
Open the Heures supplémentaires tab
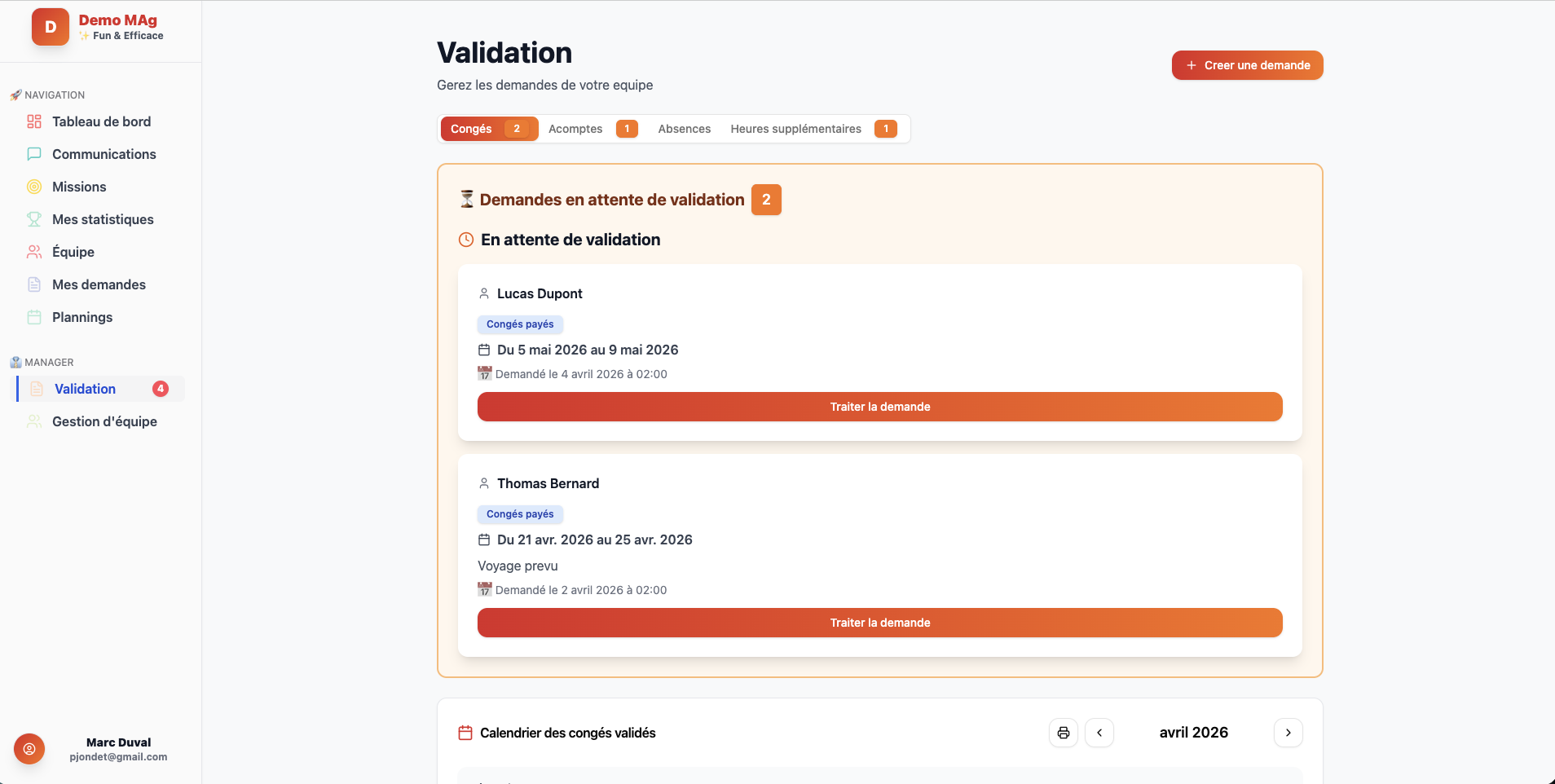[x=796, y=129]
